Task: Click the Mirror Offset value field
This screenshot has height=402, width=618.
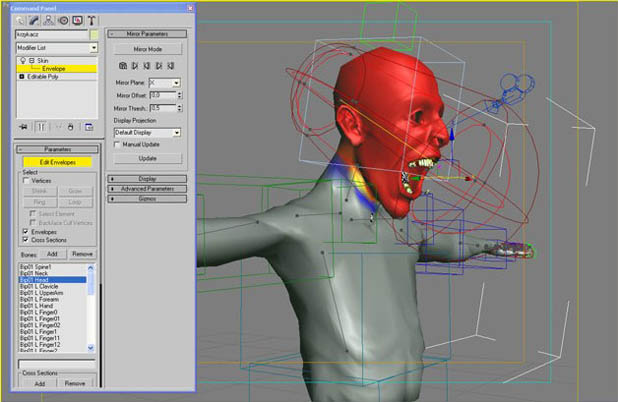Action: point(163,95)
